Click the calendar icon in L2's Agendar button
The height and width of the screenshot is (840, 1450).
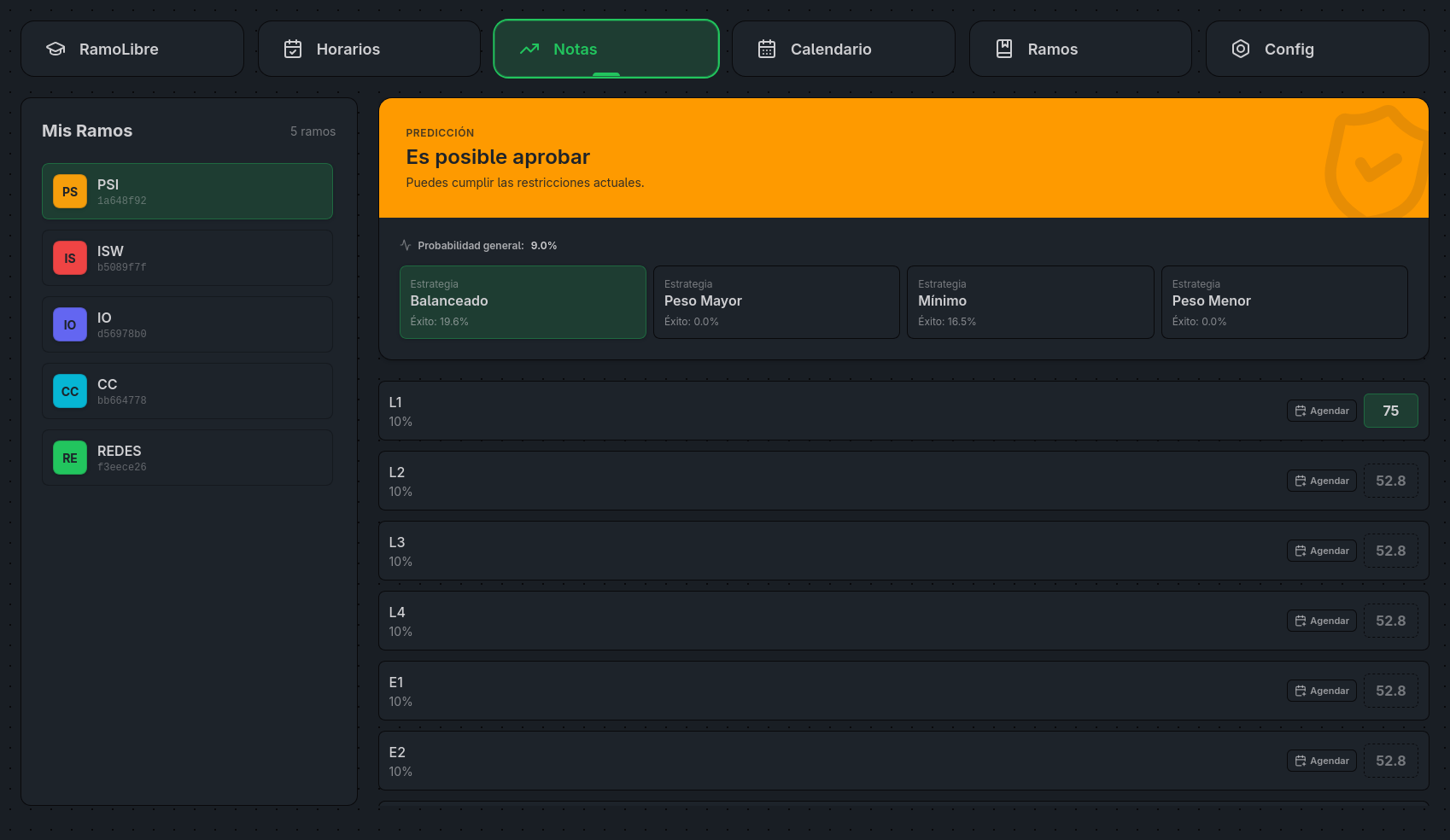pyautogui.click(x=1301, y=481)
